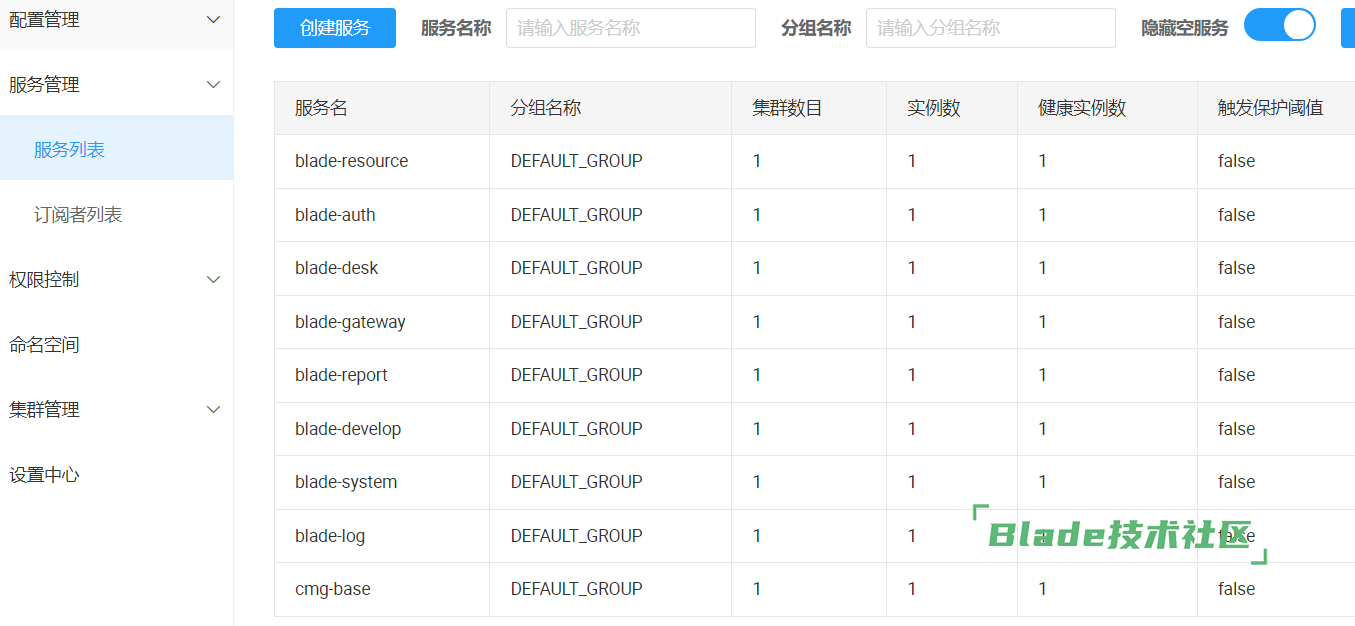The width and height of the screenshot is (1355, 626).
Task: Focus the 服务名称 input field
Action: click(x=631, y=28)
